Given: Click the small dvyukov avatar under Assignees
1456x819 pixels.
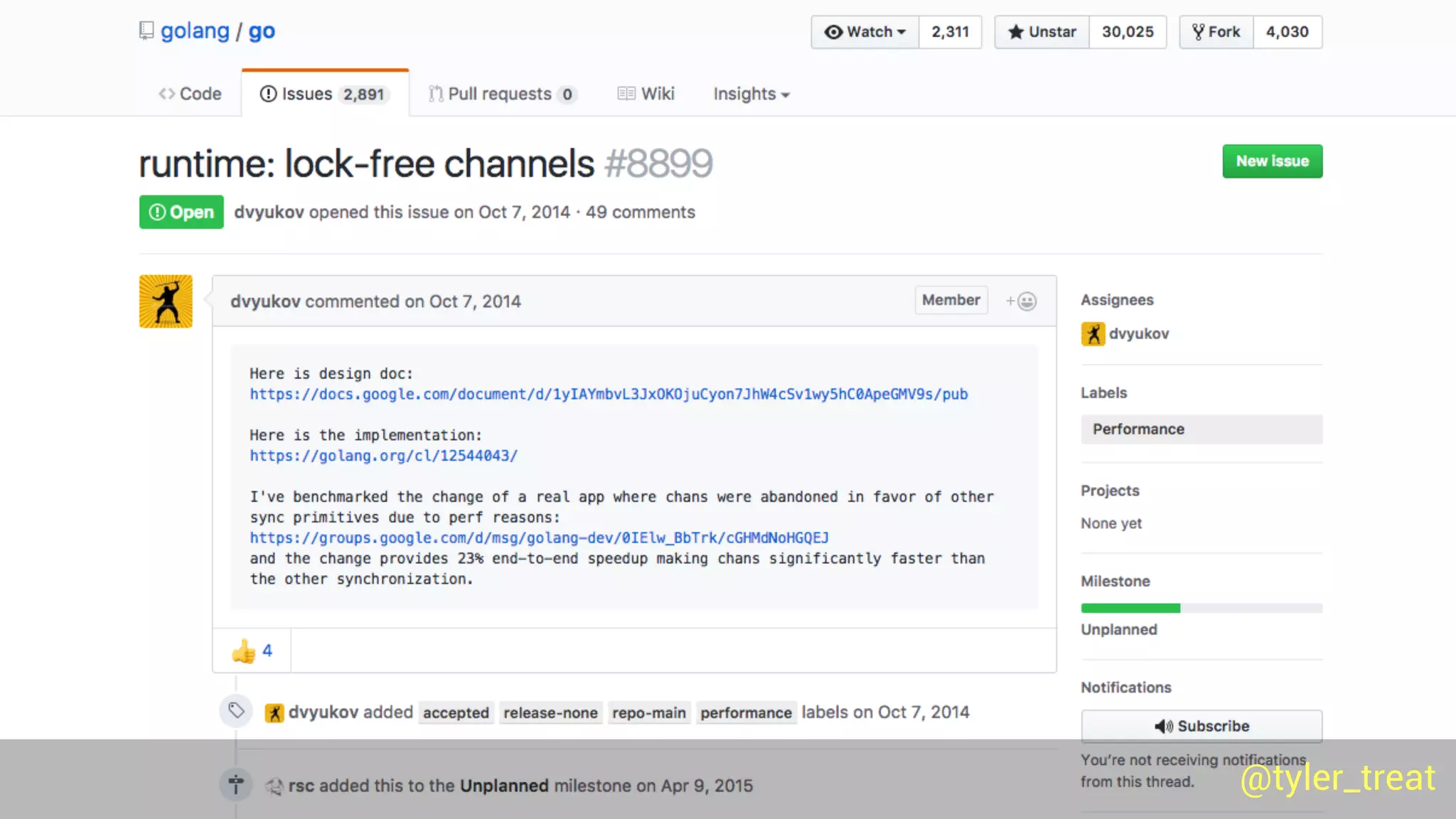Looking at the screenshot, I should pyautogui.click(x=1093, y=333).
